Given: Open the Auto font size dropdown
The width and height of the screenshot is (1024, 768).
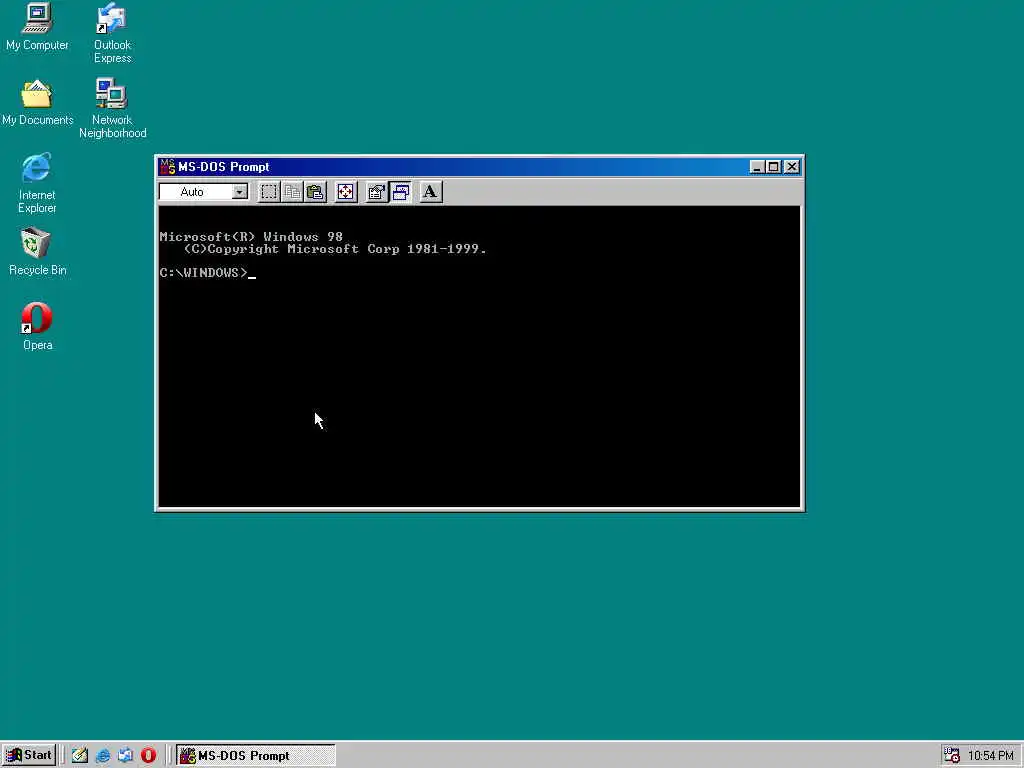Looking at the screenshot, I should pos(240,192).
